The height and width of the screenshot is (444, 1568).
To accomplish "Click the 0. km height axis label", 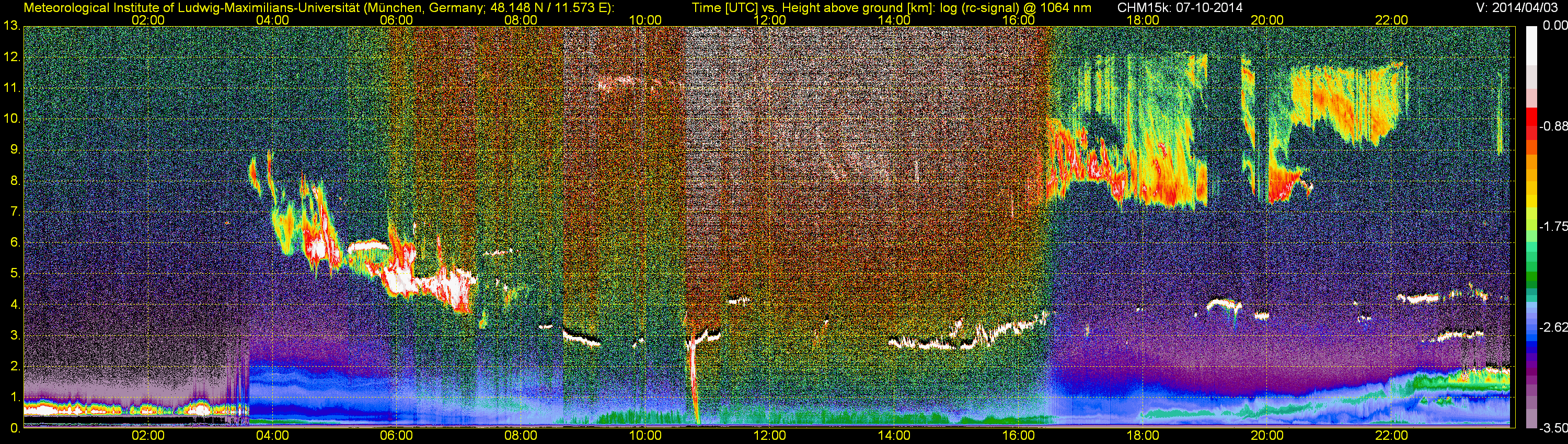I will tap(15, 428).
